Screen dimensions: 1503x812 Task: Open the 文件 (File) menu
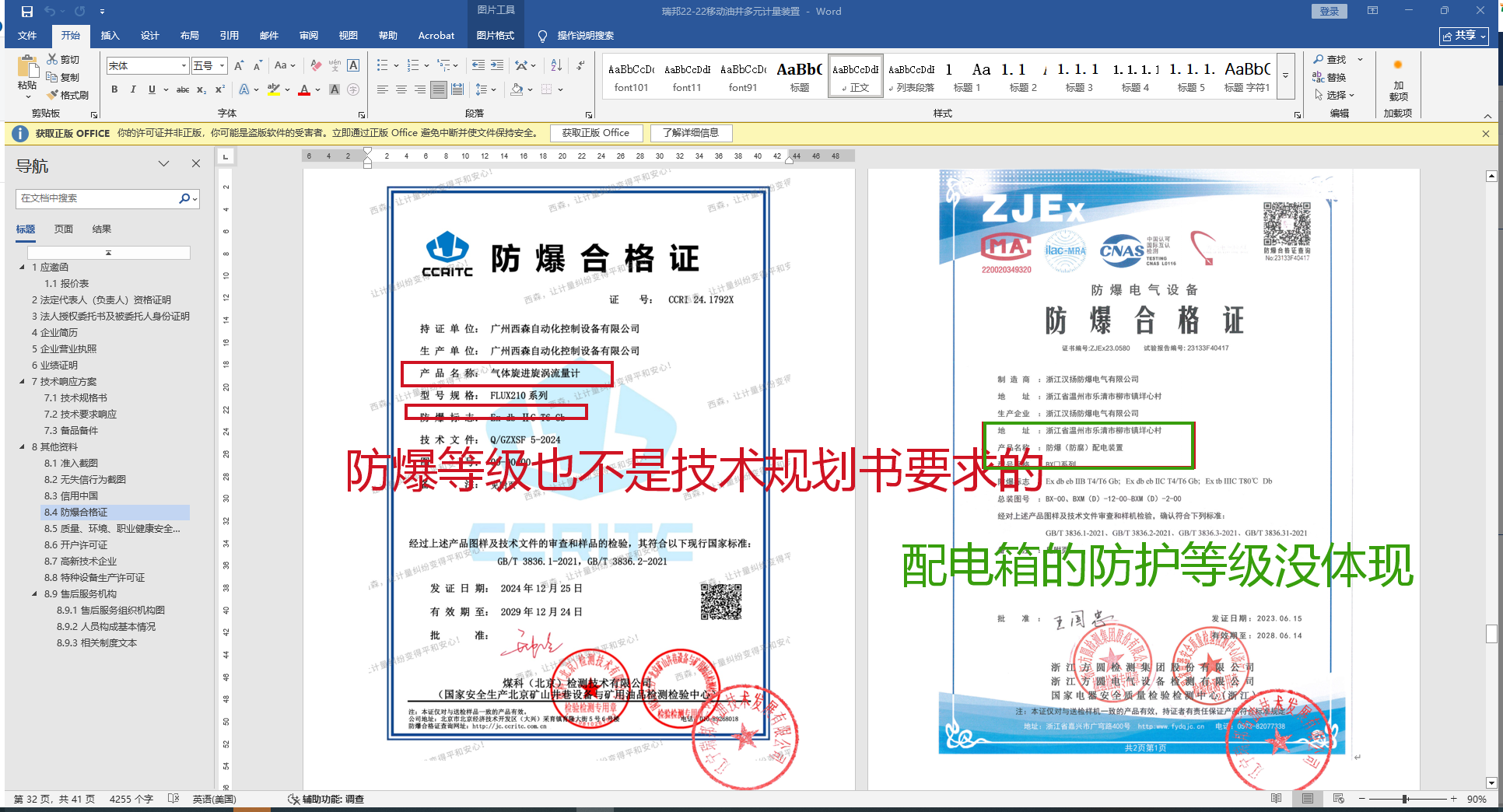[27, 36]
